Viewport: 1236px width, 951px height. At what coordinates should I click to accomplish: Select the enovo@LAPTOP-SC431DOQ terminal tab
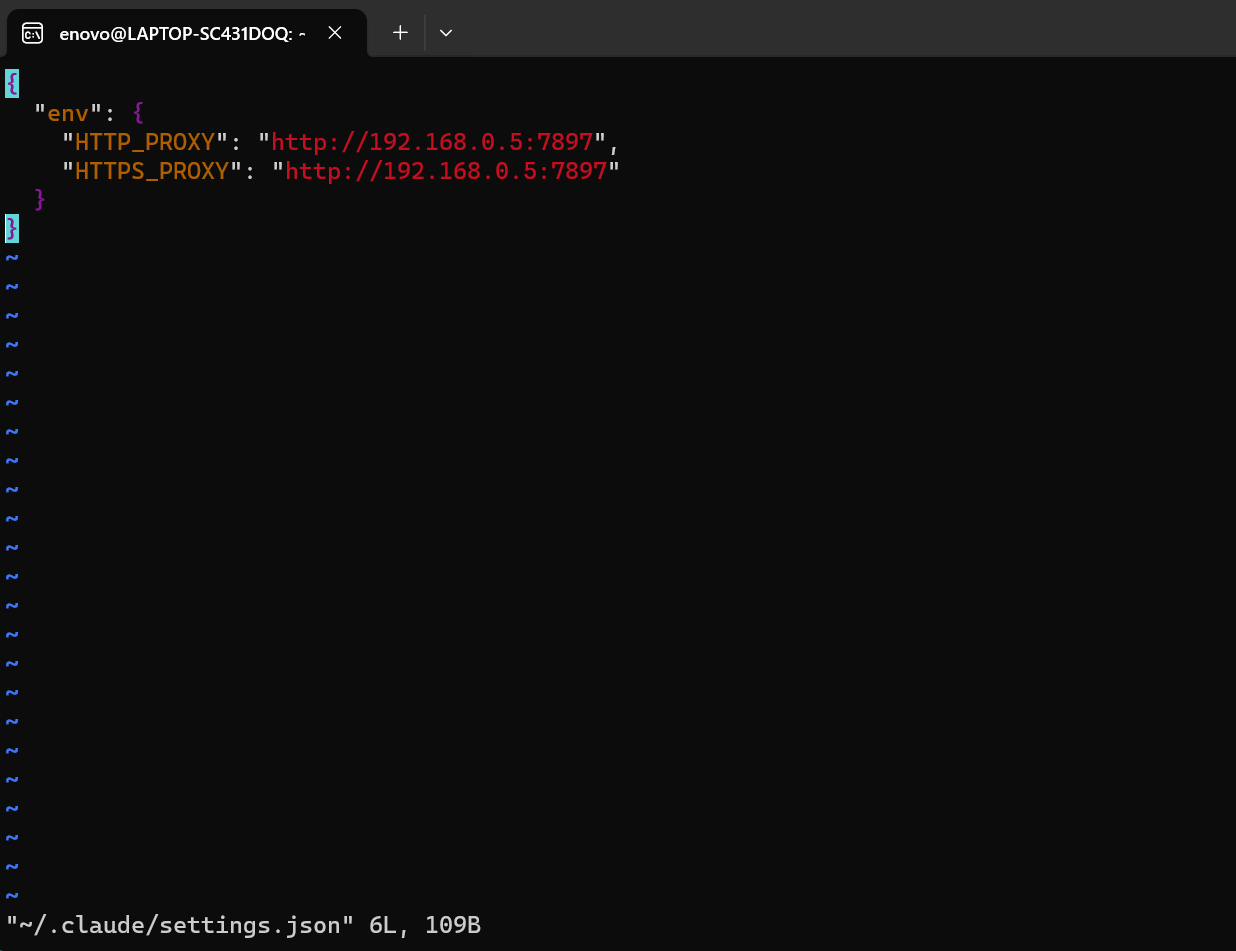182,33
